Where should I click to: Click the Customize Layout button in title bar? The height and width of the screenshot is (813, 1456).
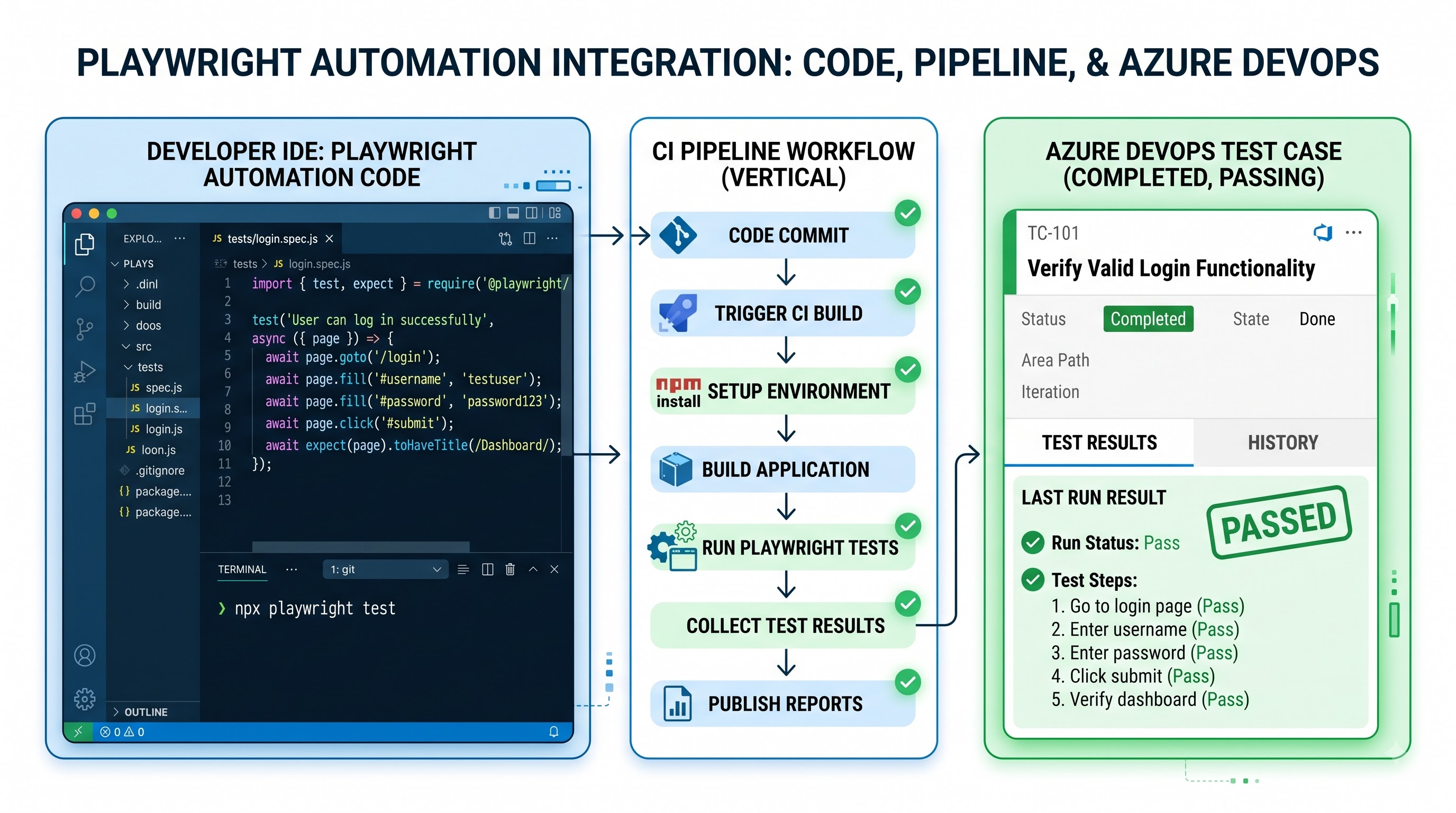click(555, 213)
